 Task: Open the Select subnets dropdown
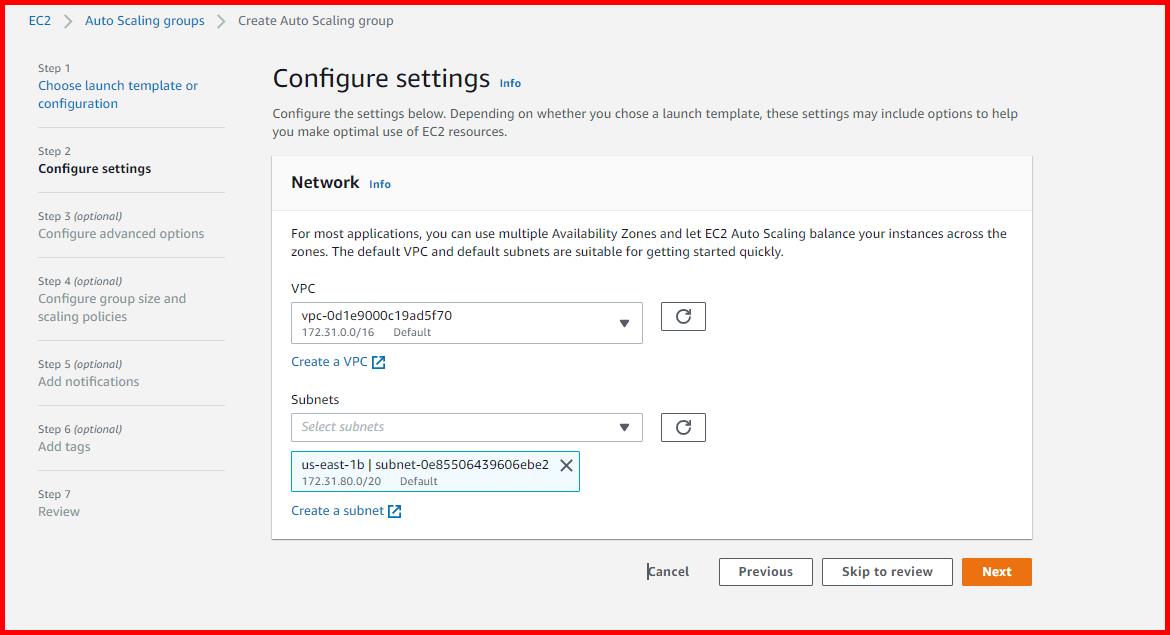pos(466,427)
